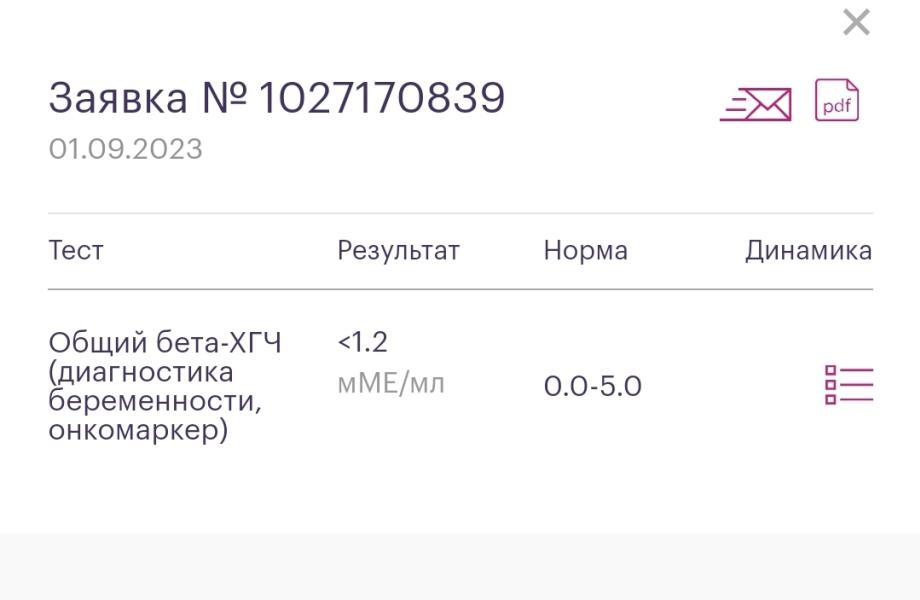
Task: Select the Норма column header
Action: tap(586, 250)
